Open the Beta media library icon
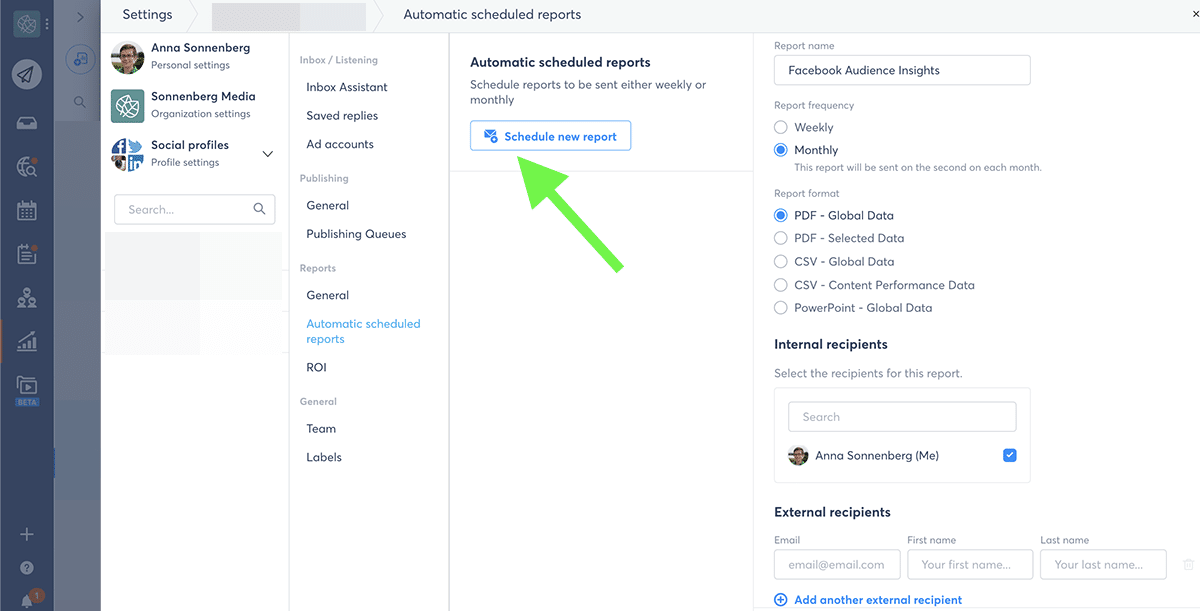Viewport: 1200px width, 611px height. click(27, 386)
